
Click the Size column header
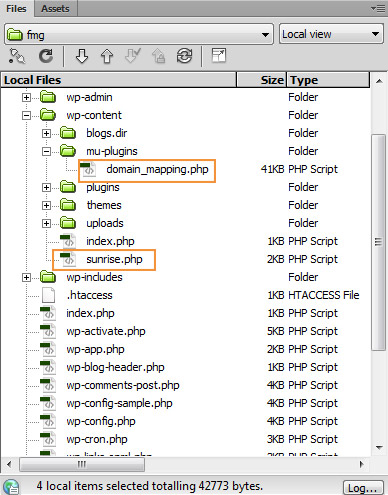(261, 80)
